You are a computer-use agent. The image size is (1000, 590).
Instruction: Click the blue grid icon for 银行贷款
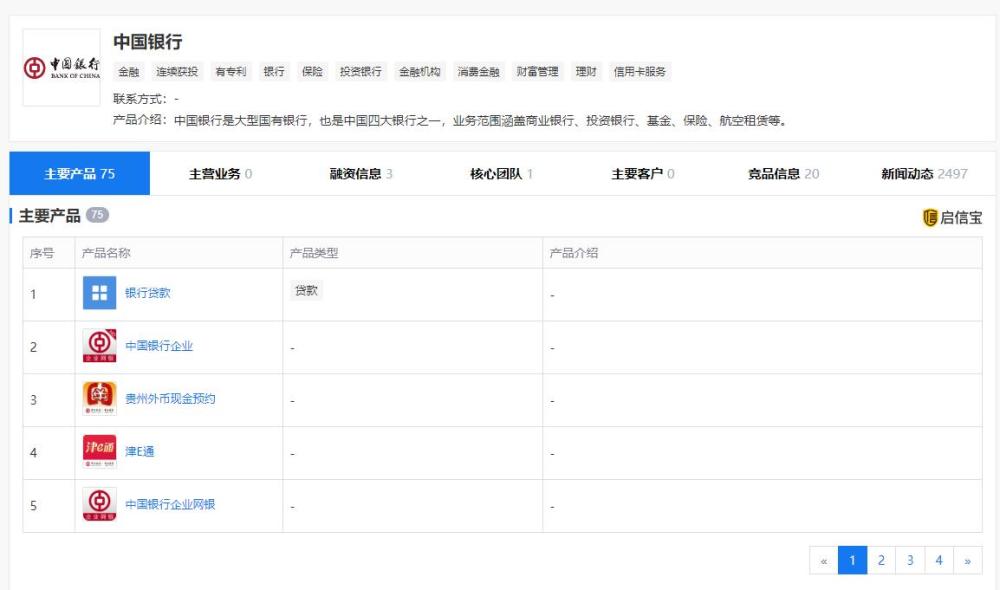pos(99,293)
